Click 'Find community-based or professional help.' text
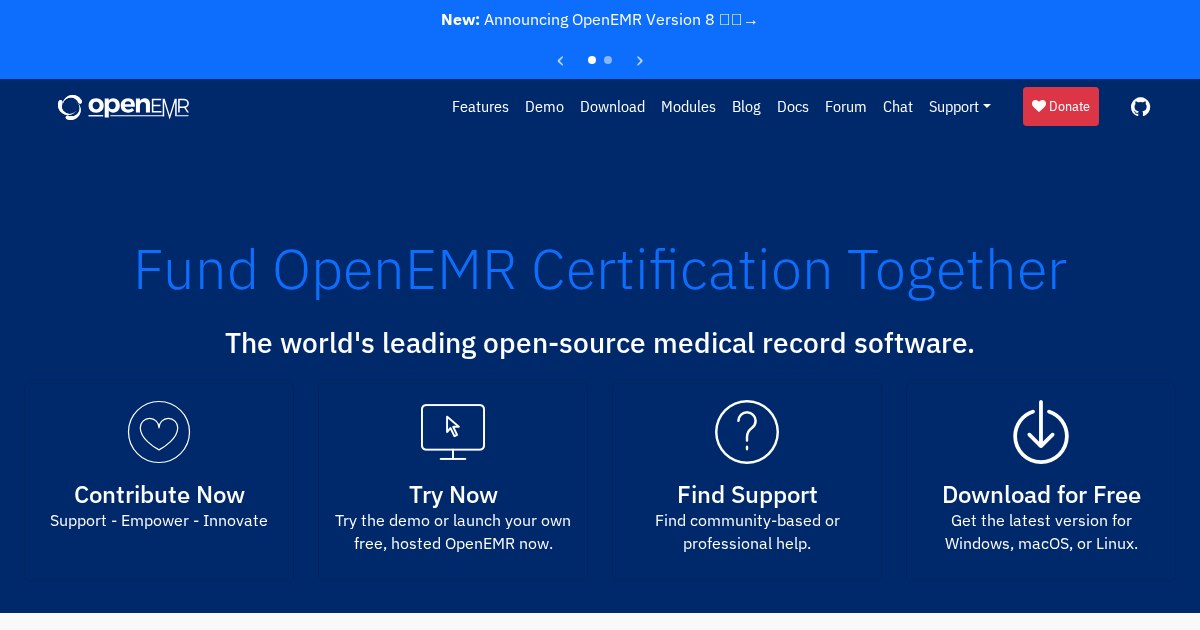Viewport: 1200px width, 630px height. pos(747,533)
